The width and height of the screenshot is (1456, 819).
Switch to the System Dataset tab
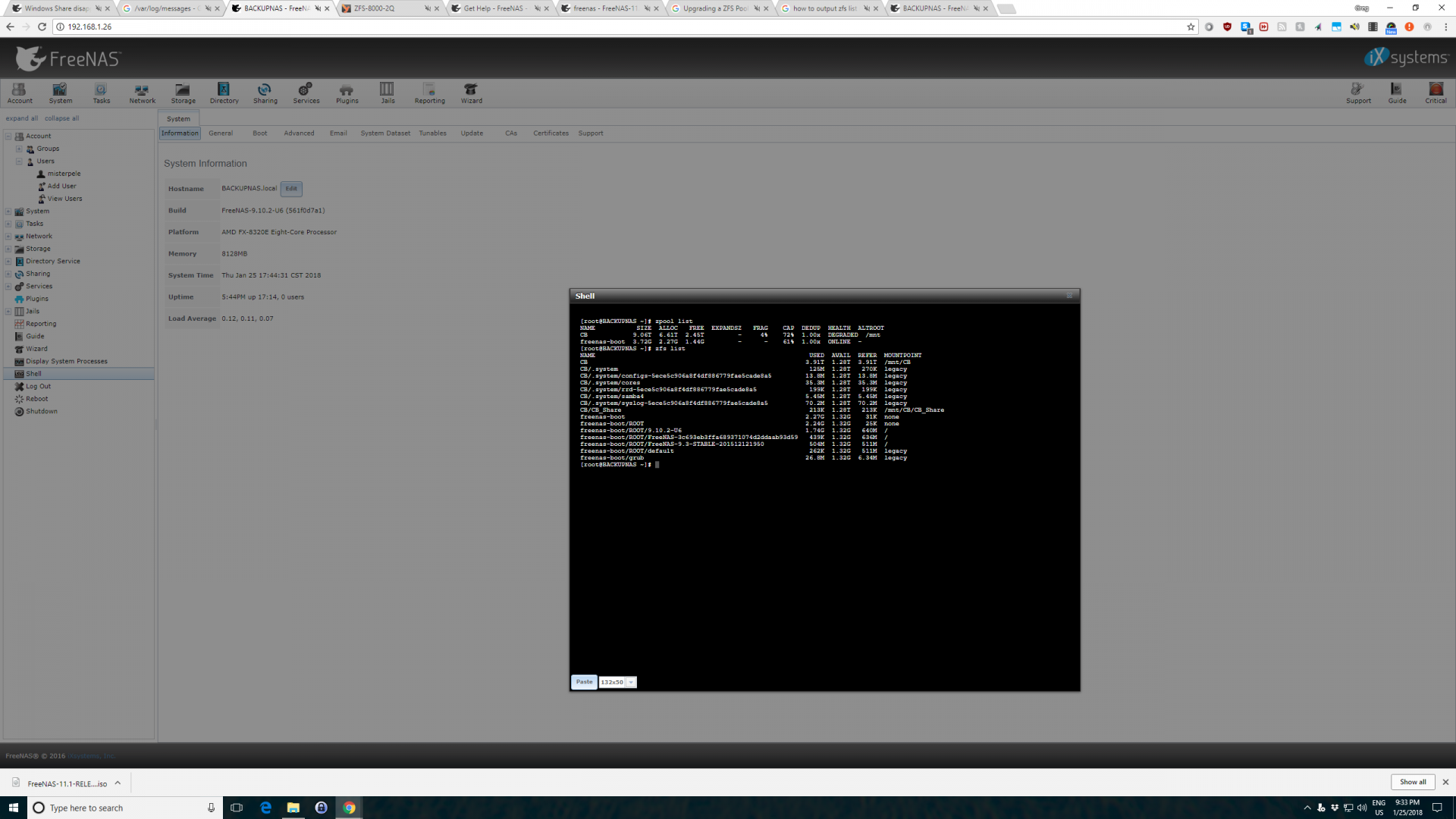[385, 133]
